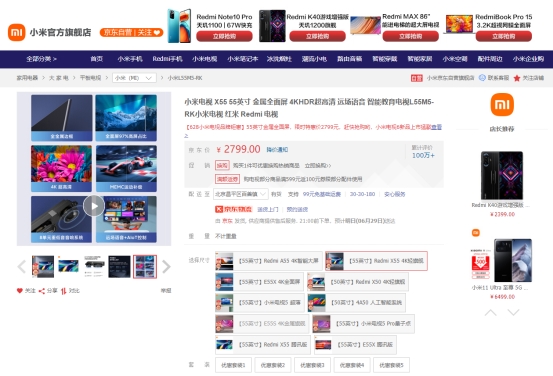The height and width of the screenshot is (376, 553).
Task: Select size option 55英寸 ES5X 4K全面屏
Action: click(259, 282)
